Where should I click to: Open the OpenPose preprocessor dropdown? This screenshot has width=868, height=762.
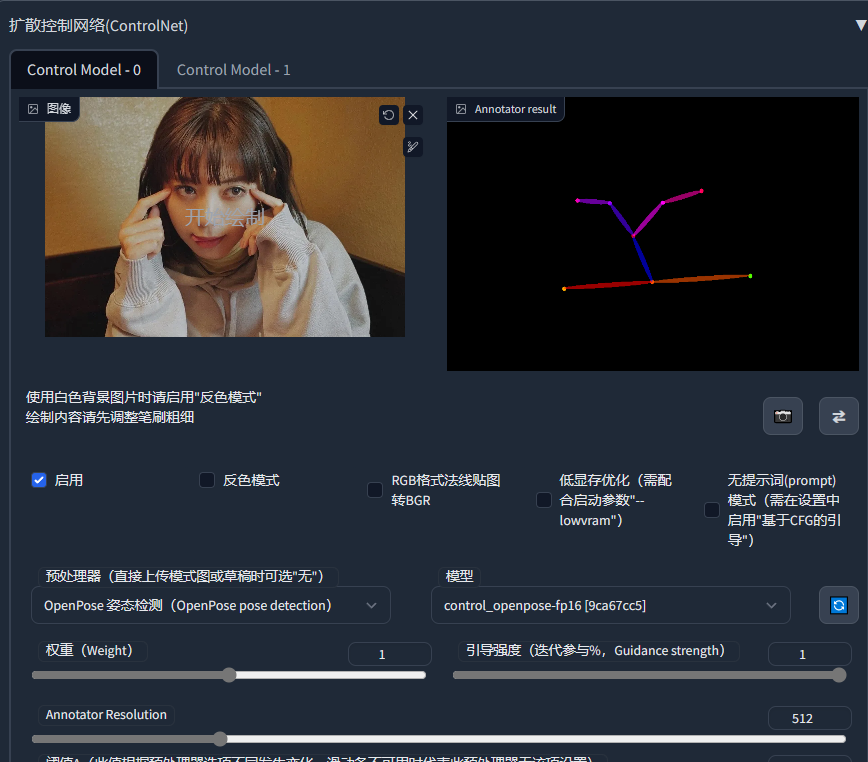coord(211,605)
